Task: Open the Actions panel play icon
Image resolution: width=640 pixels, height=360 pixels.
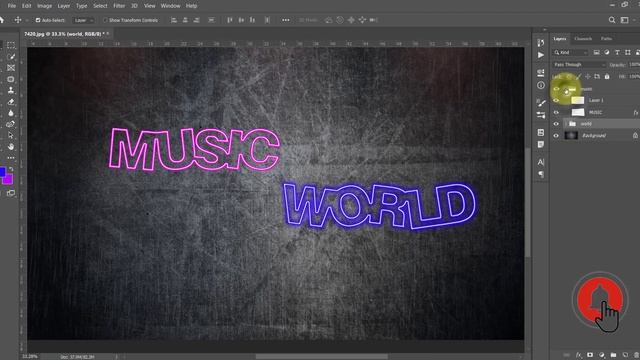Action: coord(541,55)
